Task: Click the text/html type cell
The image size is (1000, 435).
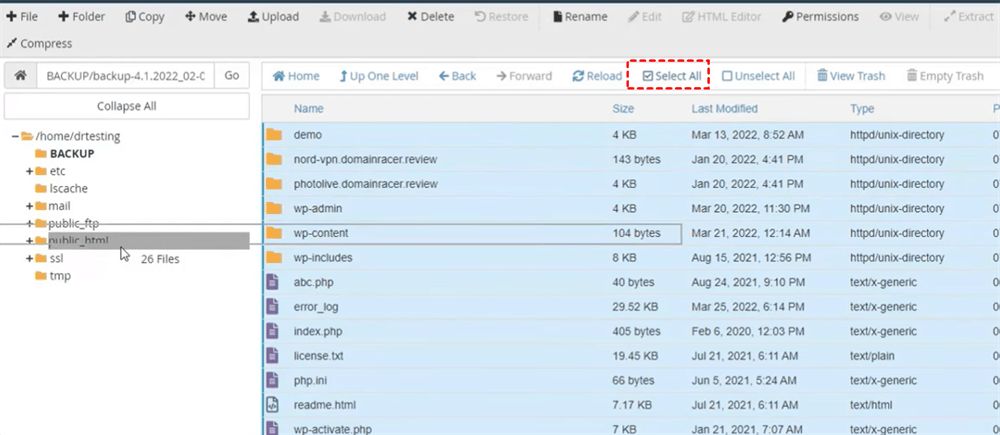Action: click(871, 405)
